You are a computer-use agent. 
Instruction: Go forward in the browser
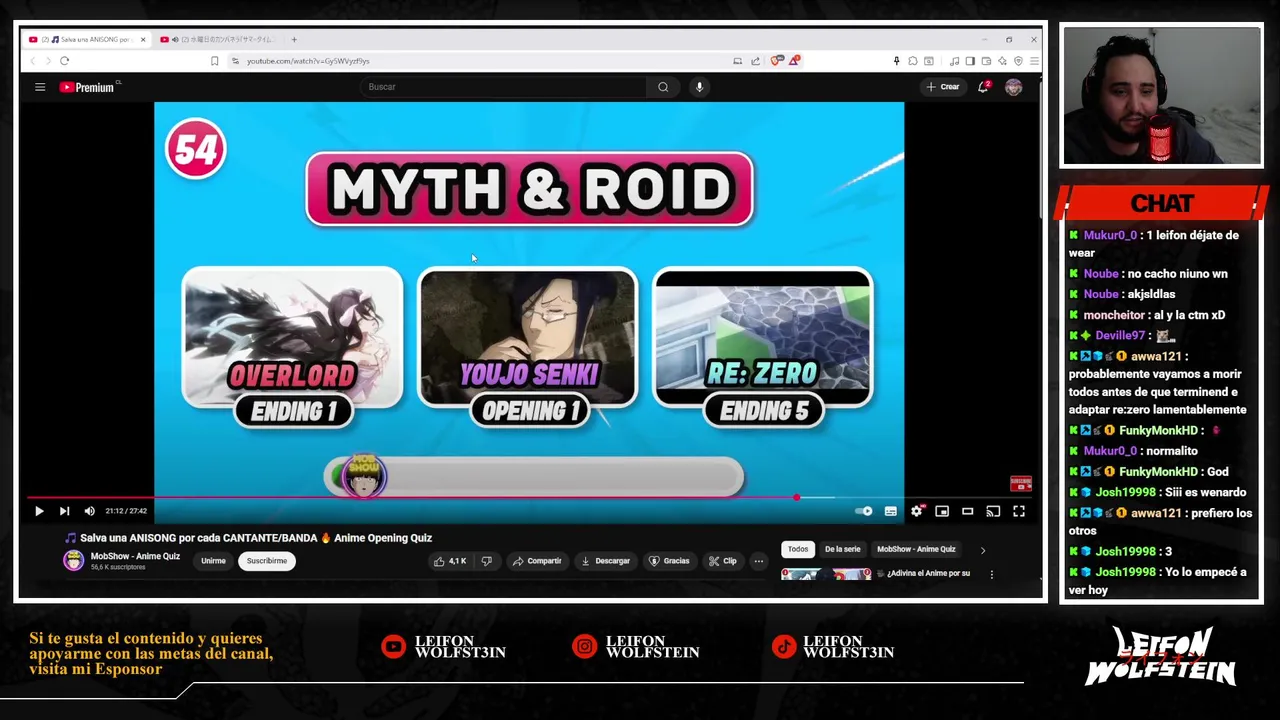coord(47,61)
